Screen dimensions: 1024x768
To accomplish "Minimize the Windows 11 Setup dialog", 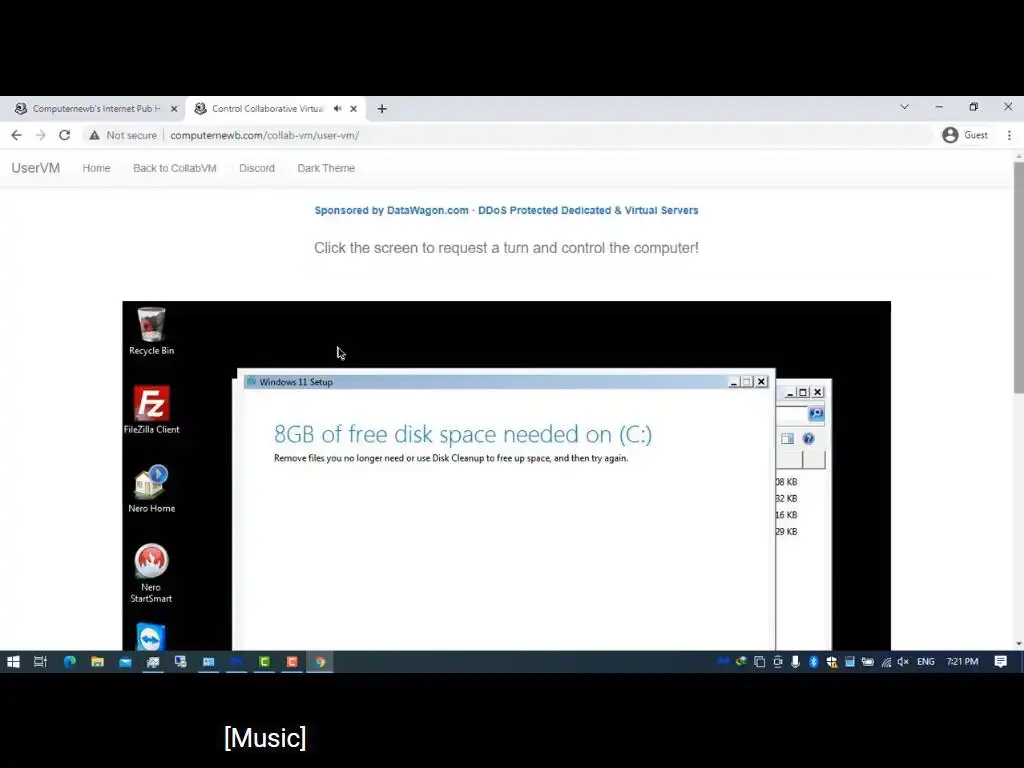I will pyautogui.click(x=733, y=382).
